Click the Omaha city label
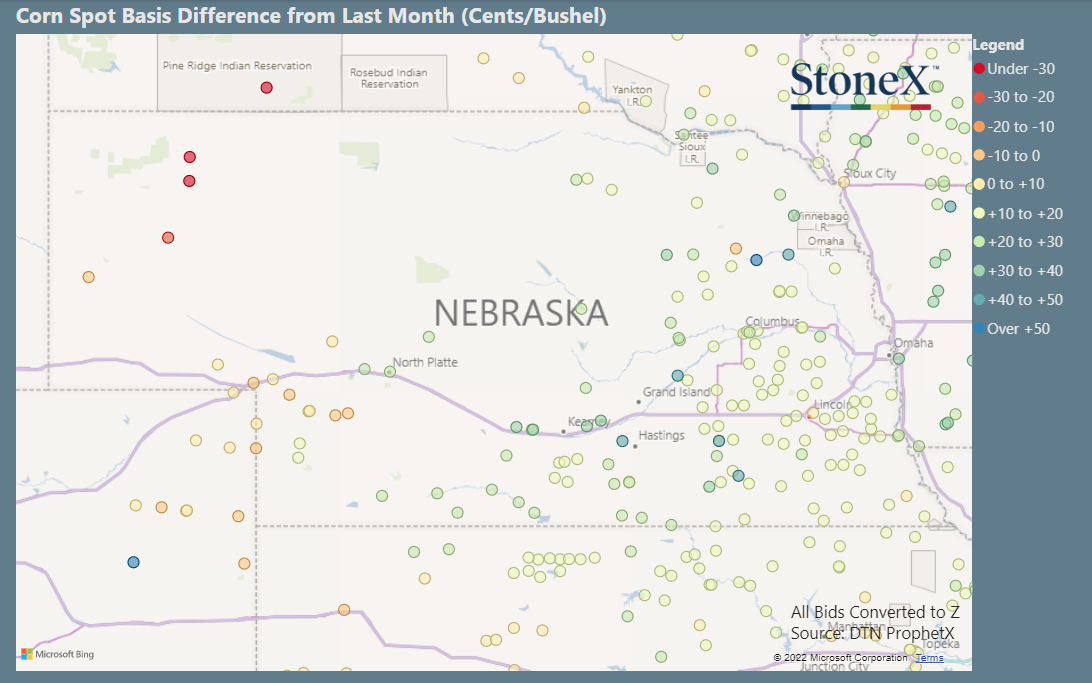1092x683 pixels. click(x=913, y=343)
